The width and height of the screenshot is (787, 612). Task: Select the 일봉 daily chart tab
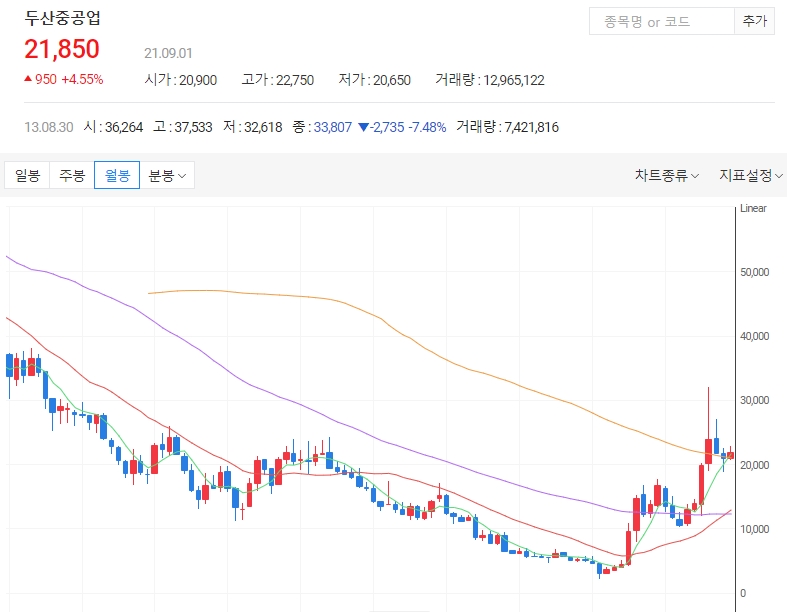tap(27, 175)
